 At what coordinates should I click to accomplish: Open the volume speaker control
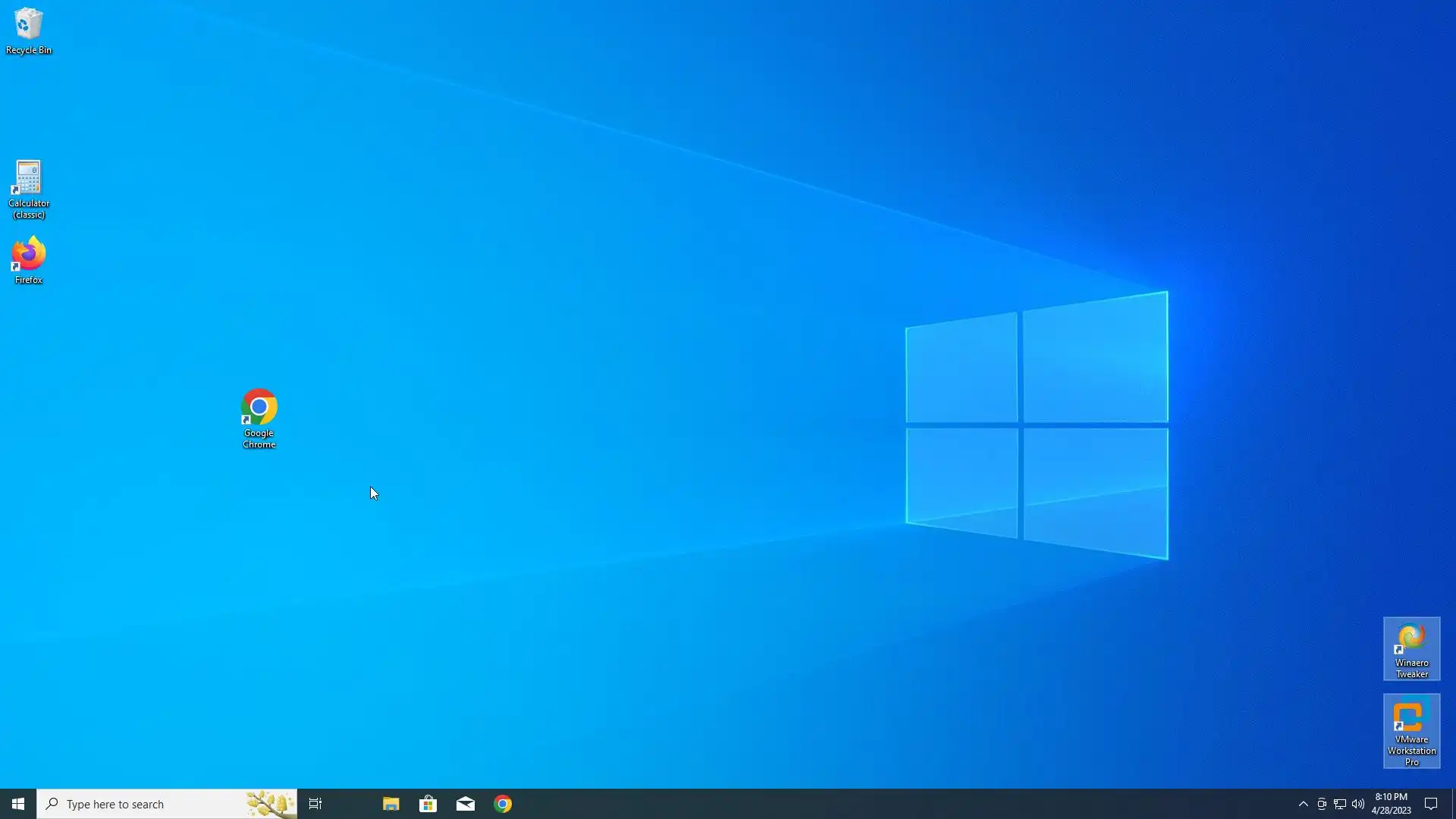tap(1358, 804)
